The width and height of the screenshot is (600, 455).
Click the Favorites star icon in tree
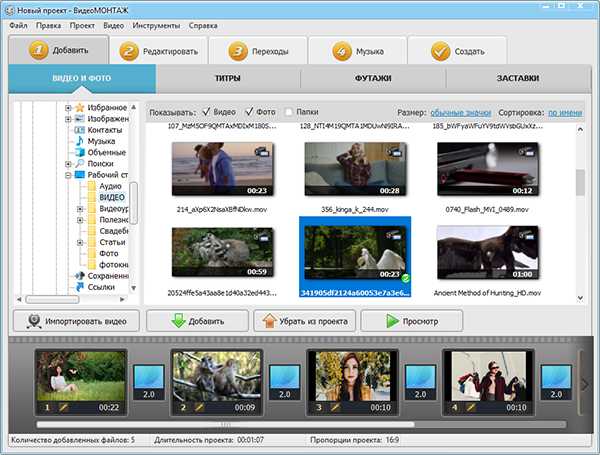pos(80,108)
